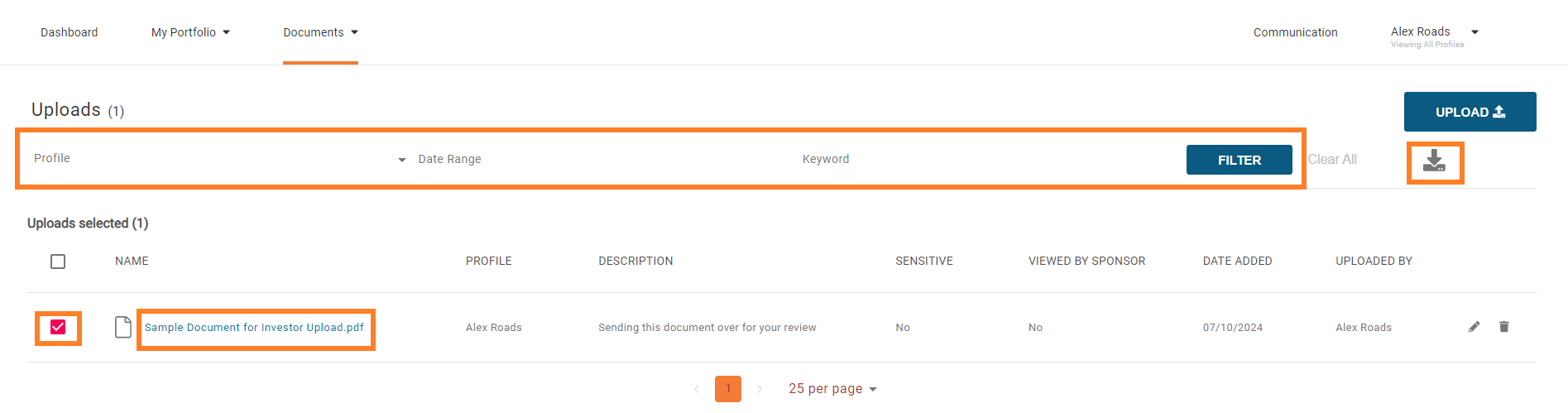
Task: Click Clear All filters
Action: click(1332, 160)
